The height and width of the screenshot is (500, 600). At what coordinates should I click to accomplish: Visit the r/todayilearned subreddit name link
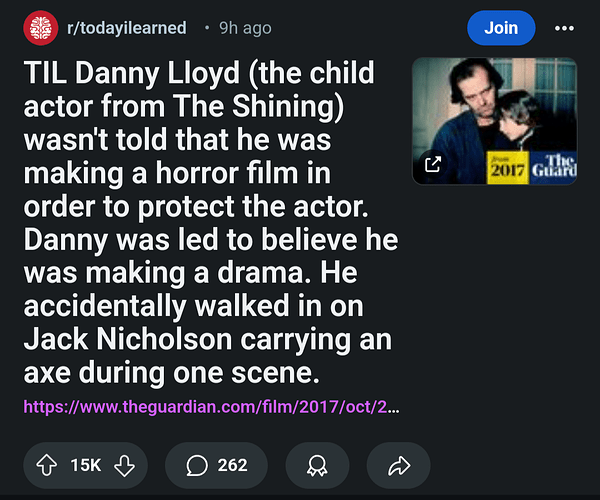click(x=126, y=28)
